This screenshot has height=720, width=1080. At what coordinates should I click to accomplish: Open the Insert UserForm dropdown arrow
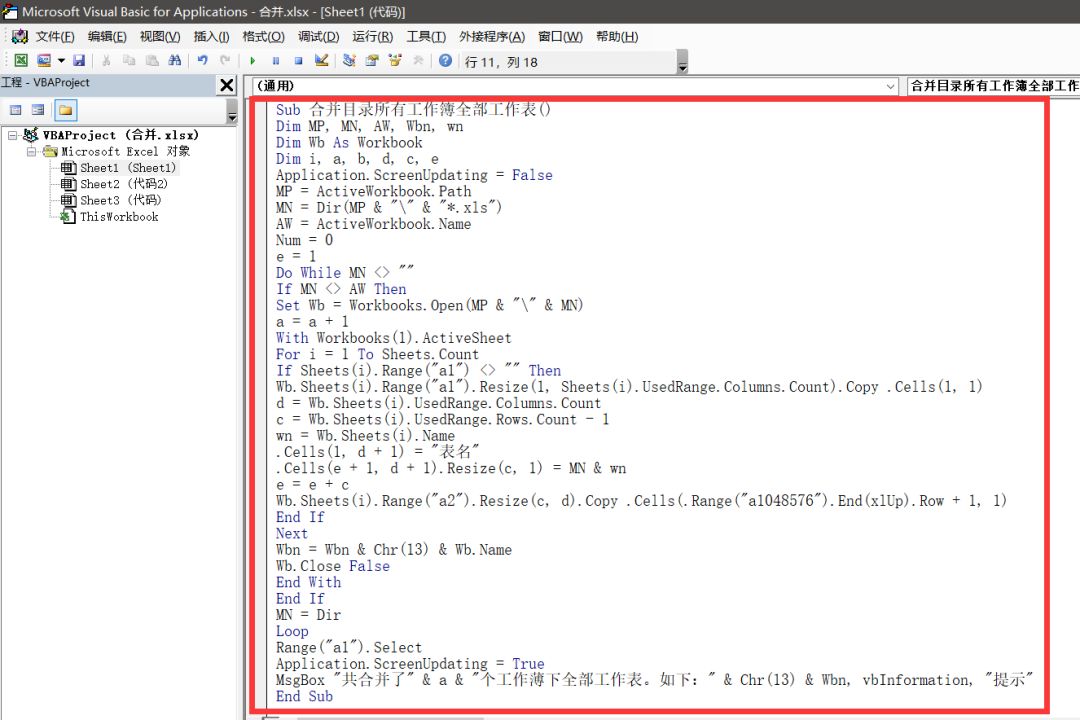pos(61,61)
